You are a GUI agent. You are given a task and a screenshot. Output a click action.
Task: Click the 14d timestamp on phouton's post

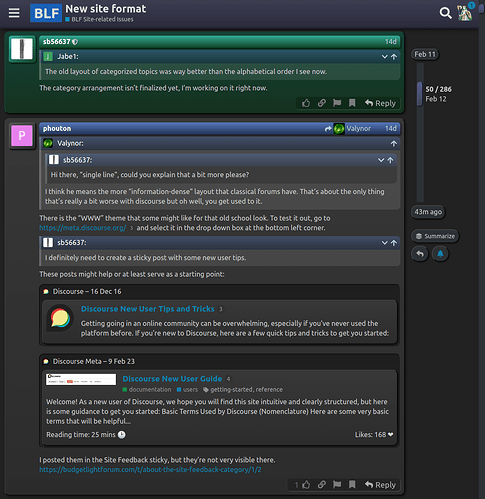tap(391, 128)
